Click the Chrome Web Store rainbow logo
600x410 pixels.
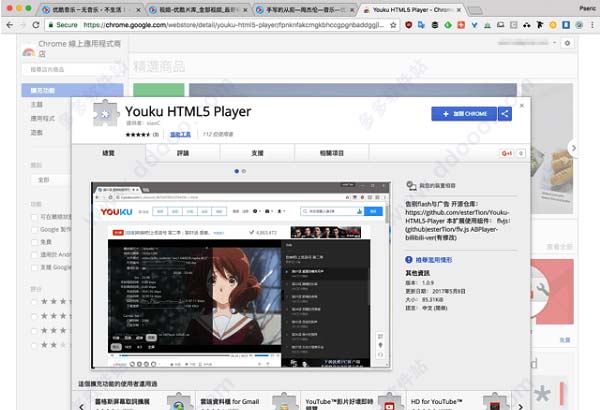coord(29,52)
